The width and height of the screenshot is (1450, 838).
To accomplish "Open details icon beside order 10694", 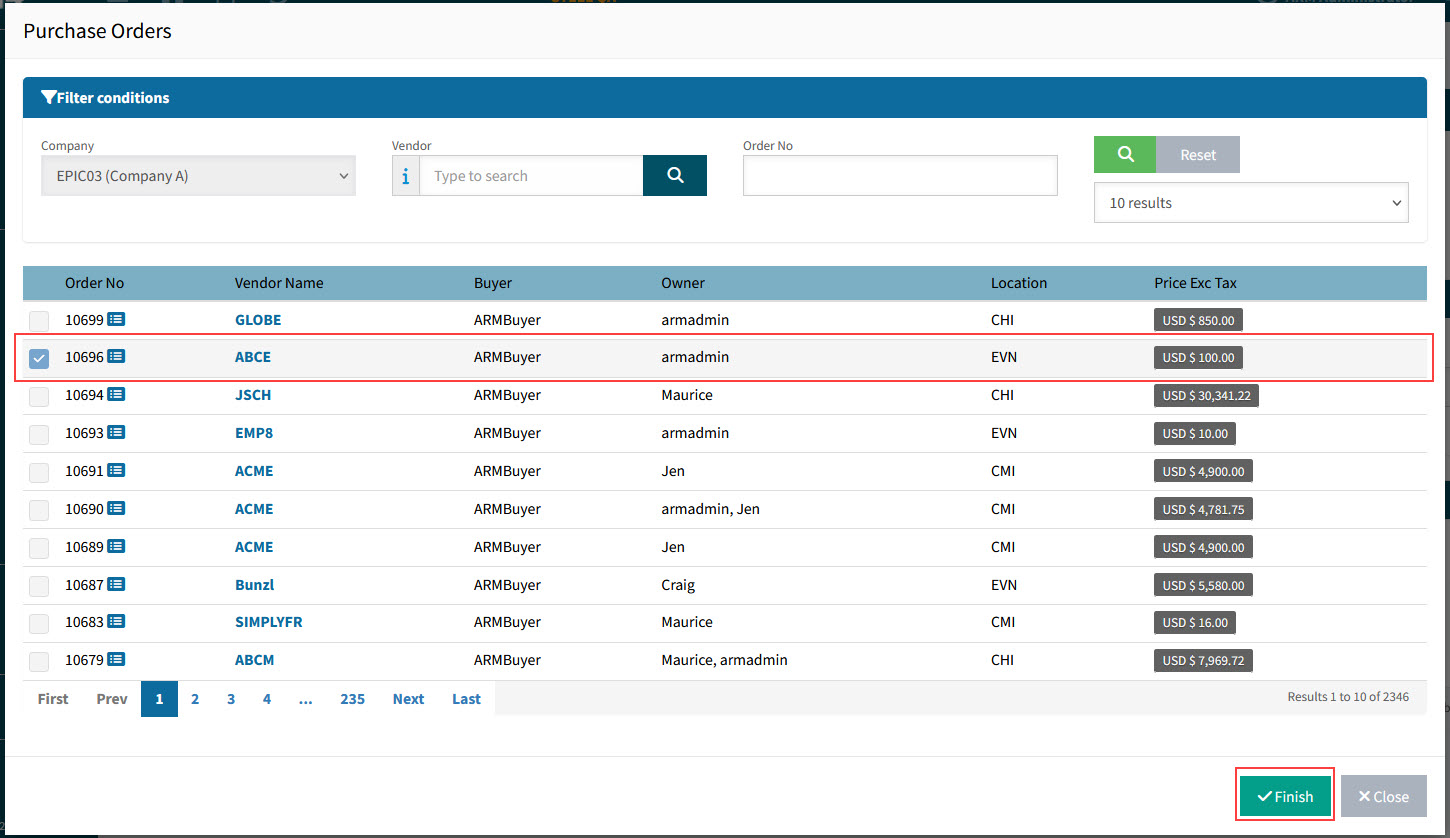I will click(116, 395).
